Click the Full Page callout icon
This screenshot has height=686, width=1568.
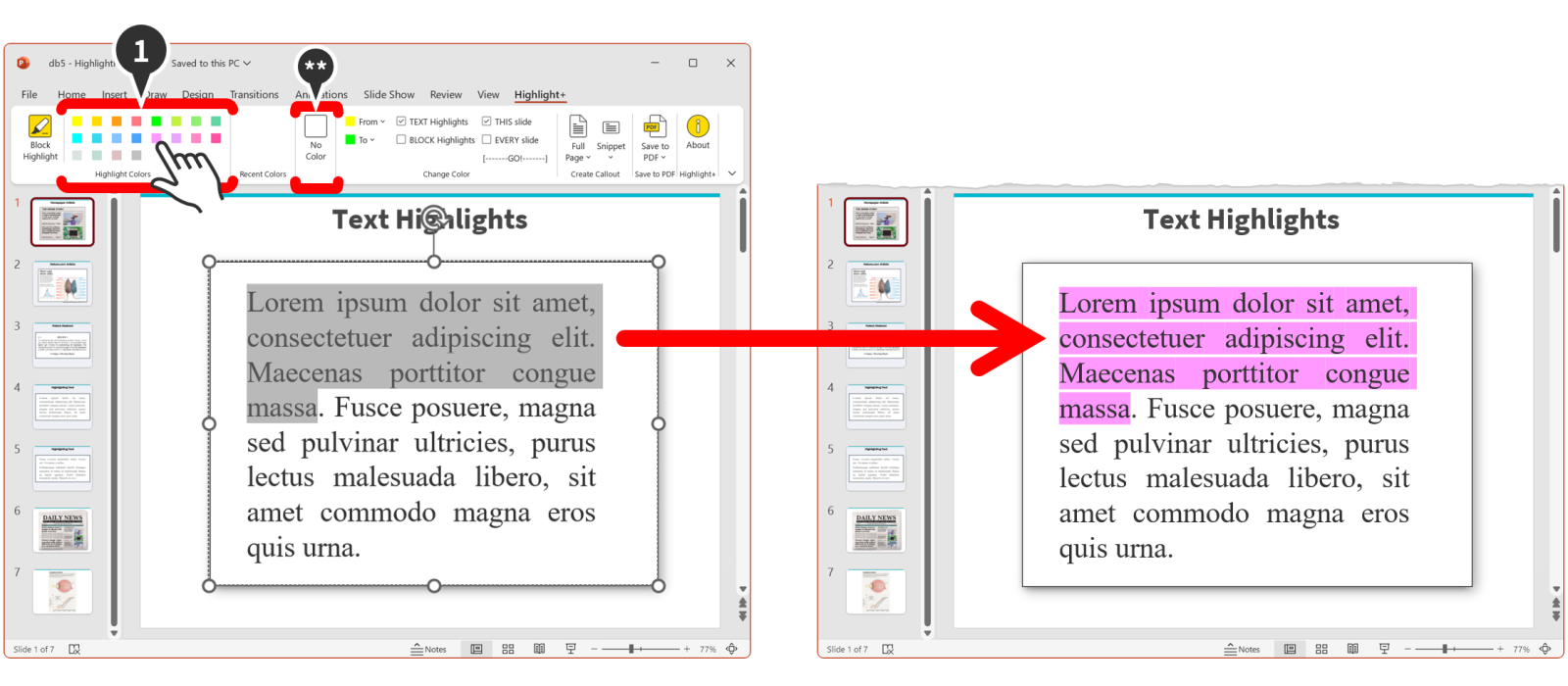(578, 127)
